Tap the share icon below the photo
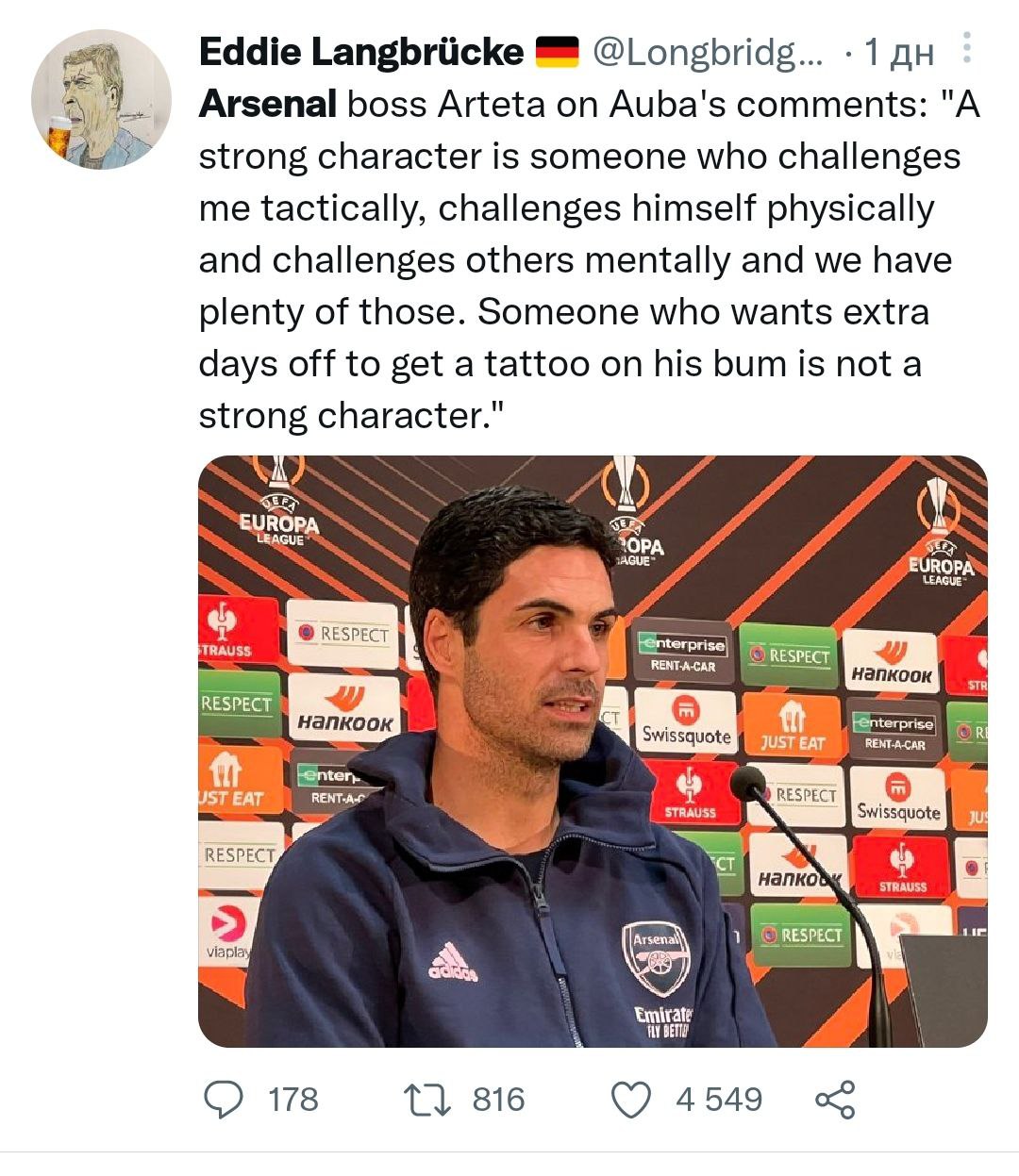1019x1176 pixels. coord(835,1100)
